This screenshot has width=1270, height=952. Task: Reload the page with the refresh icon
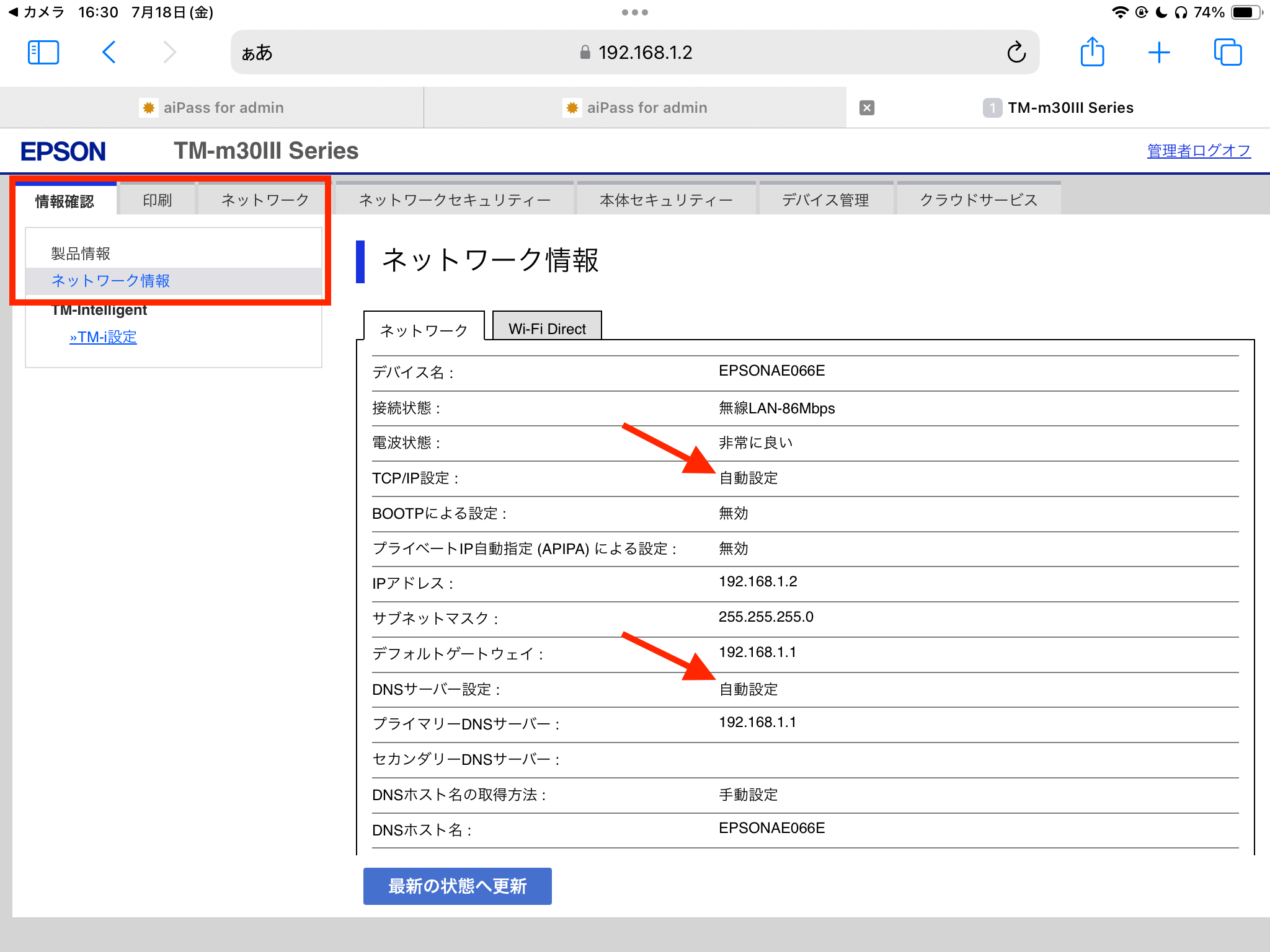(1016, 53)
